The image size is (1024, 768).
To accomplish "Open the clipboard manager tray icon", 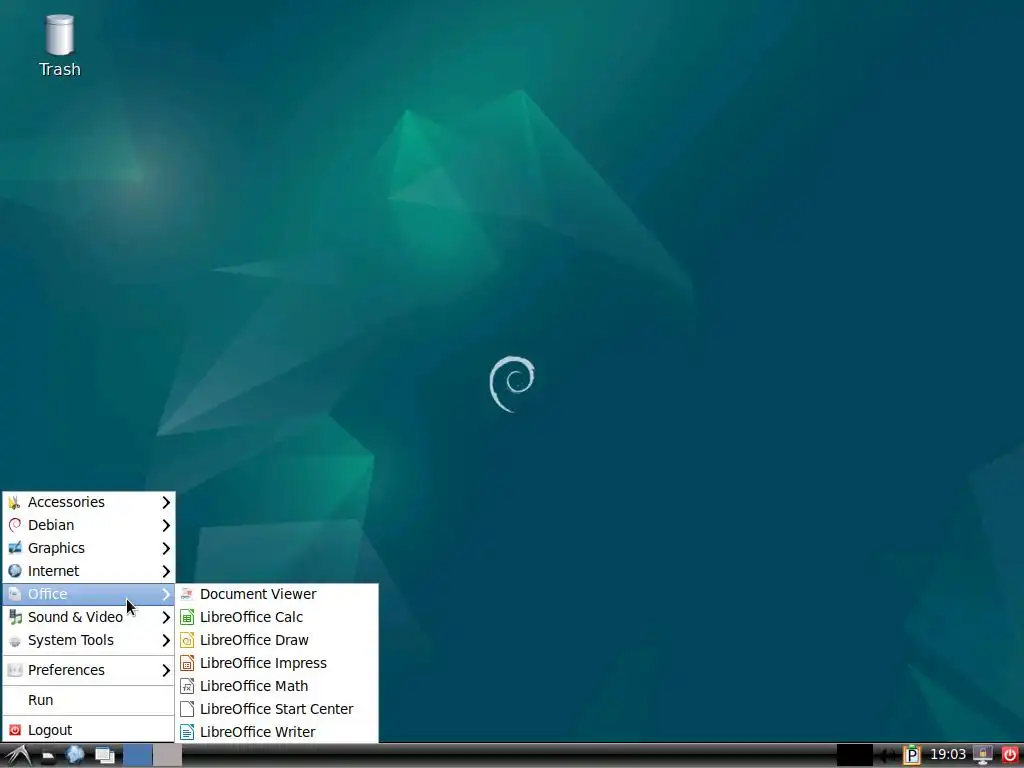I will click(912, 756).
